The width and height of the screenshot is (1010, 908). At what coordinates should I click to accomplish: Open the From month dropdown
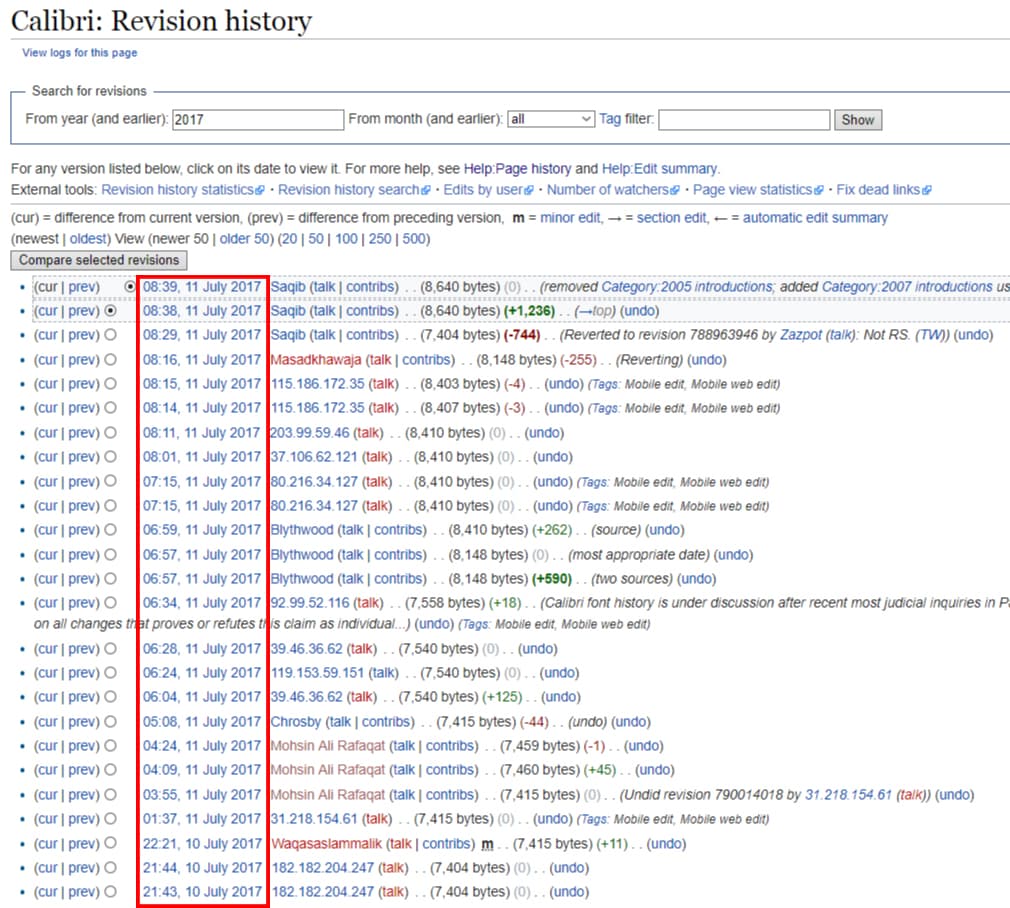551,119
